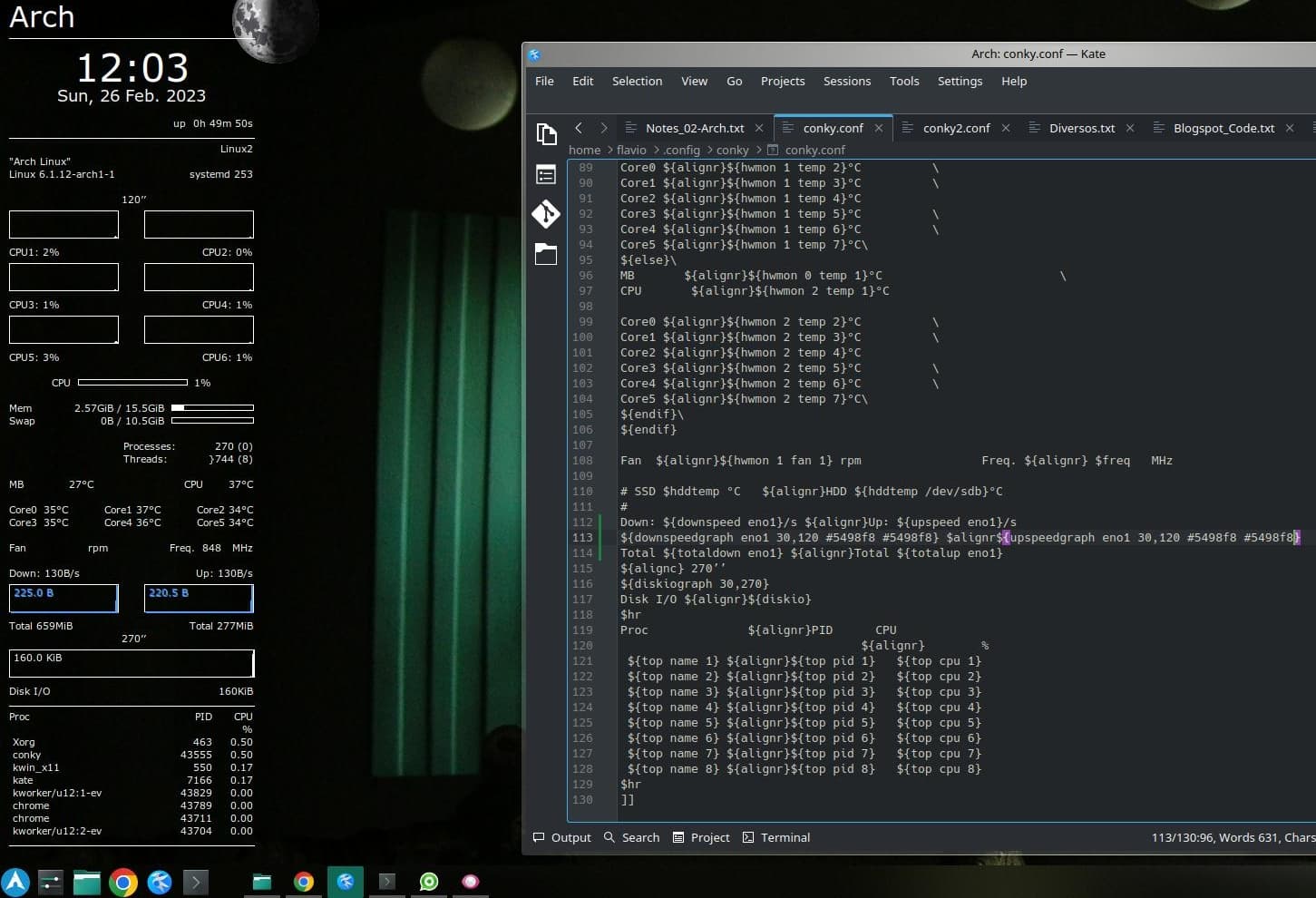Open the Sessions menu
This screenshot has width=1316, height=898.
click(846, 81)
